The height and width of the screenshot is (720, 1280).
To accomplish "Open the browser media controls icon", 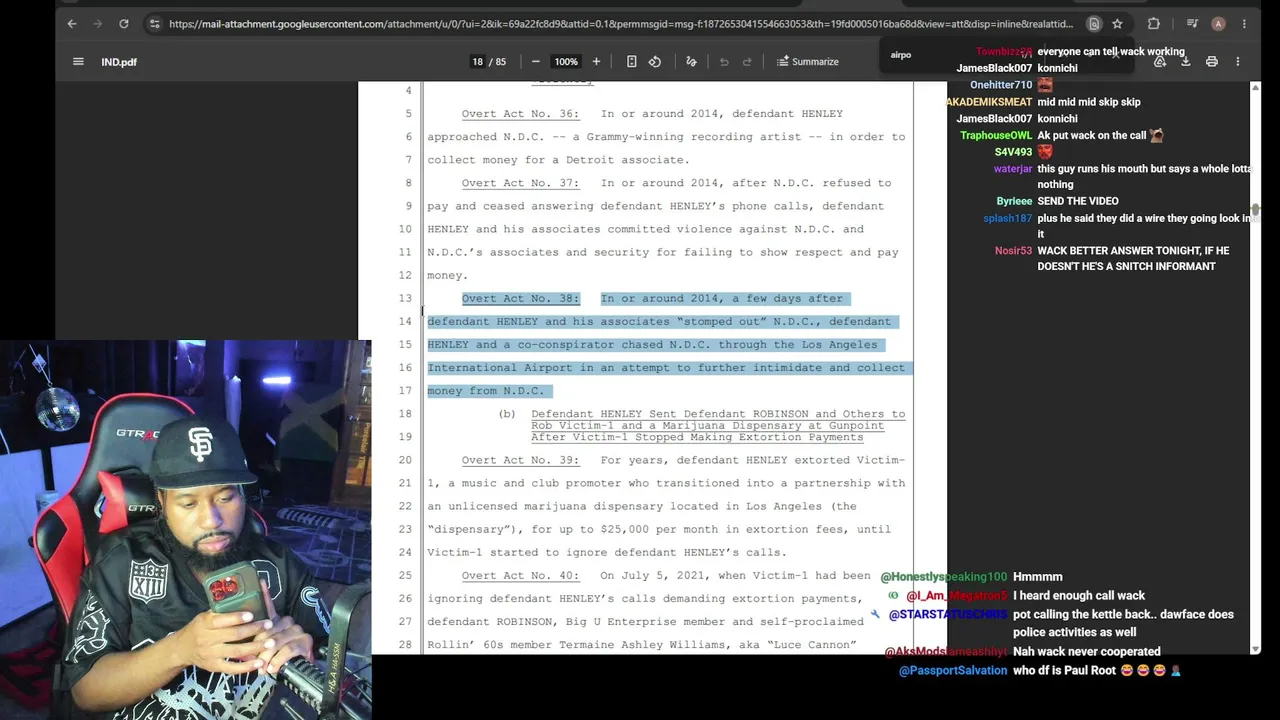I will 1192,24.
